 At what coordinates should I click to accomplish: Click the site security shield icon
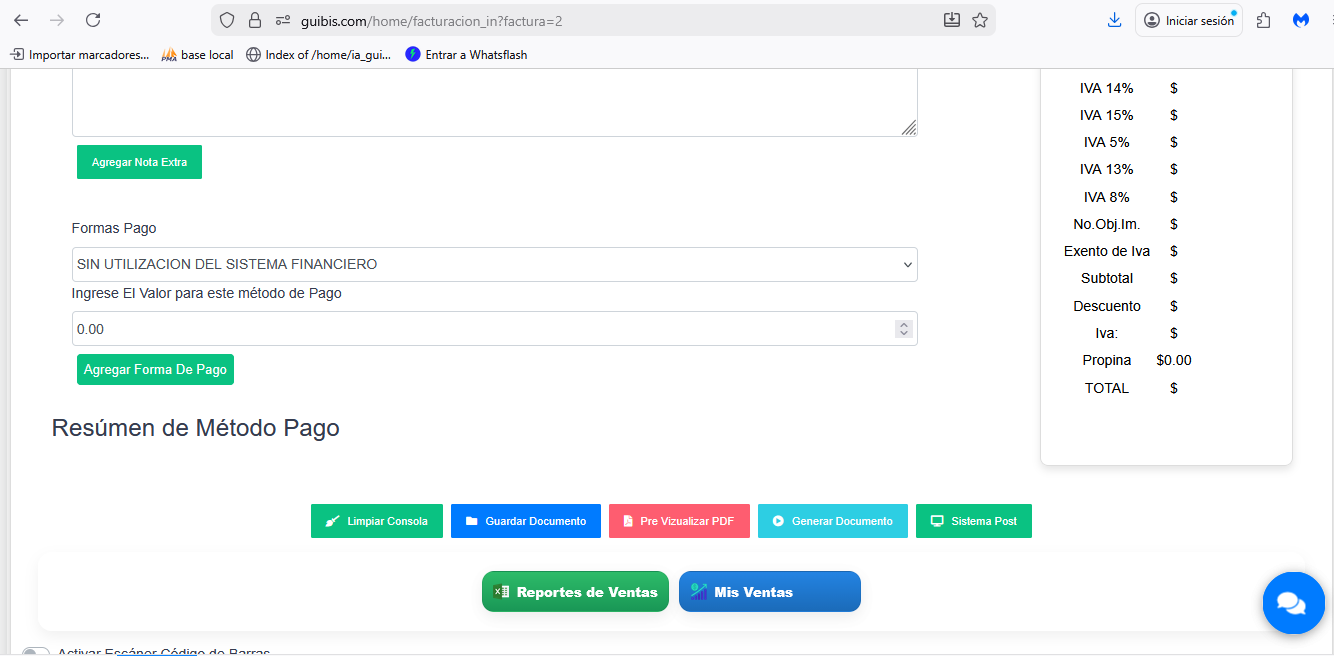point(227,20)
